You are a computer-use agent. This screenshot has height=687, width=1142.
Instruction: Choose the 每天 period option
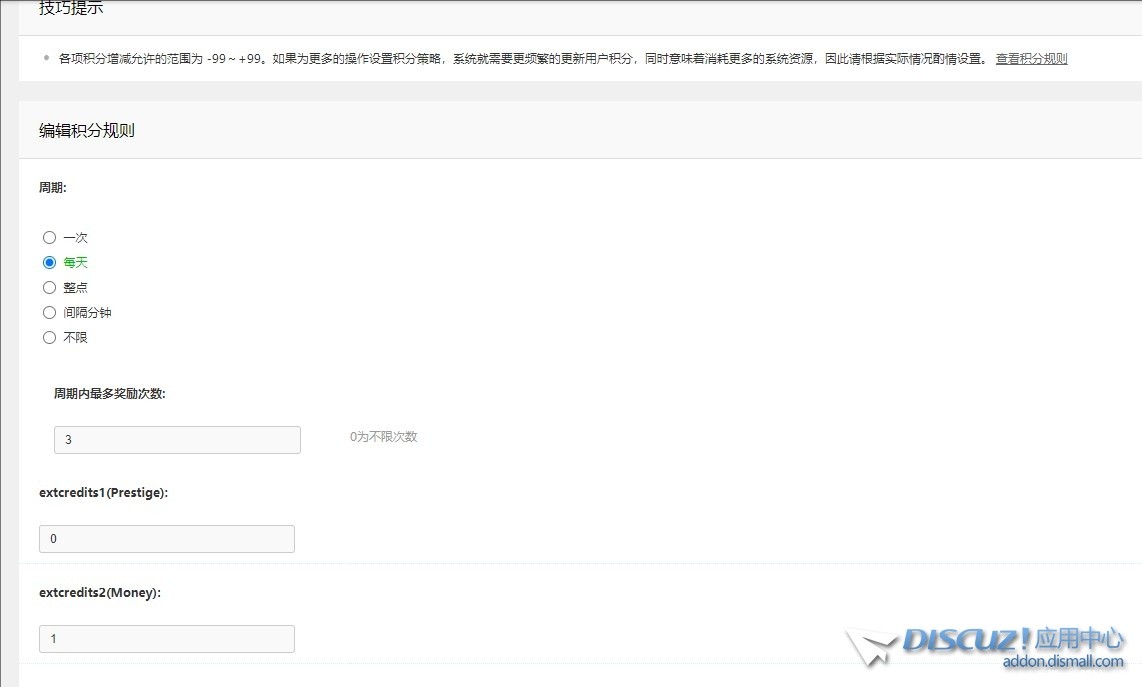tap(49, 263)
